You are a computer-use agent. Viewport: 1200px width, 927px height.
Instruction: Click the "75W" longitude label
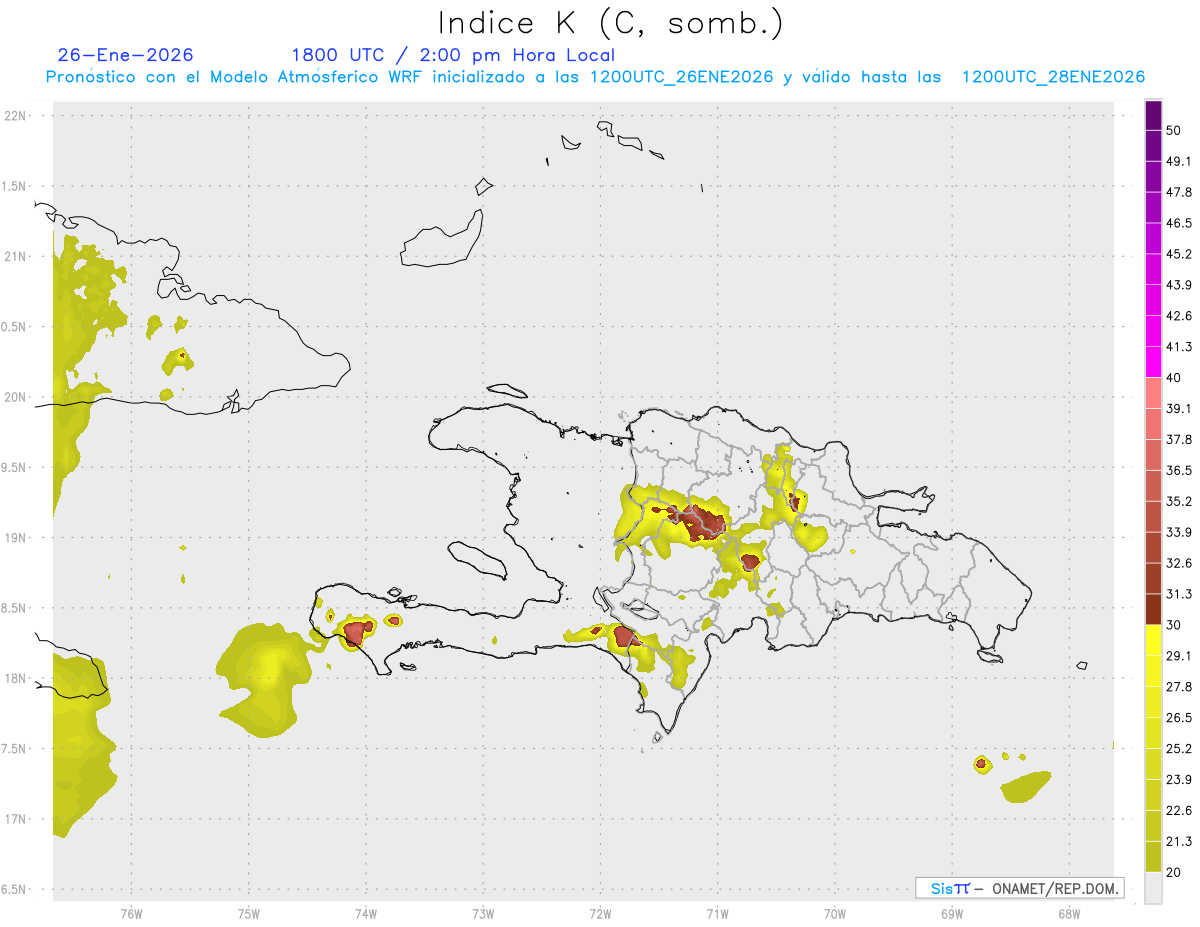pyautogui.click(x=248, y=913)
